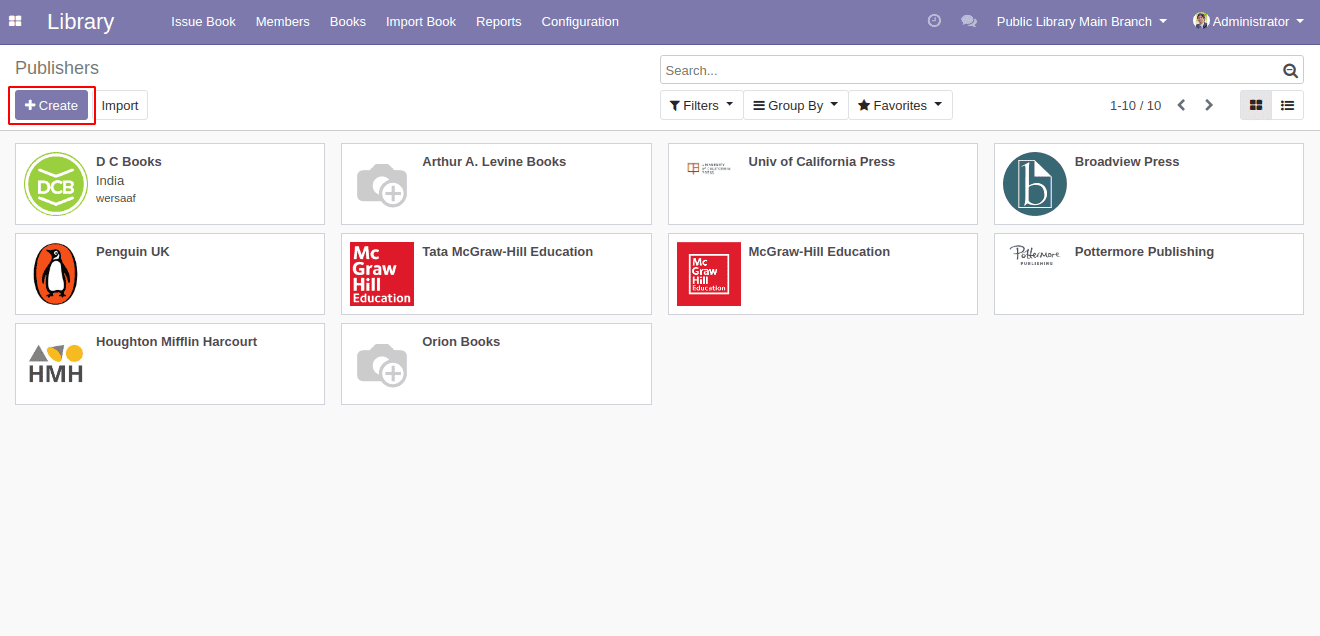The width and height of the screenshot is (1320, 636).
Task: Click Arthur A. Levine Books placeholder image
Action: 382,184
